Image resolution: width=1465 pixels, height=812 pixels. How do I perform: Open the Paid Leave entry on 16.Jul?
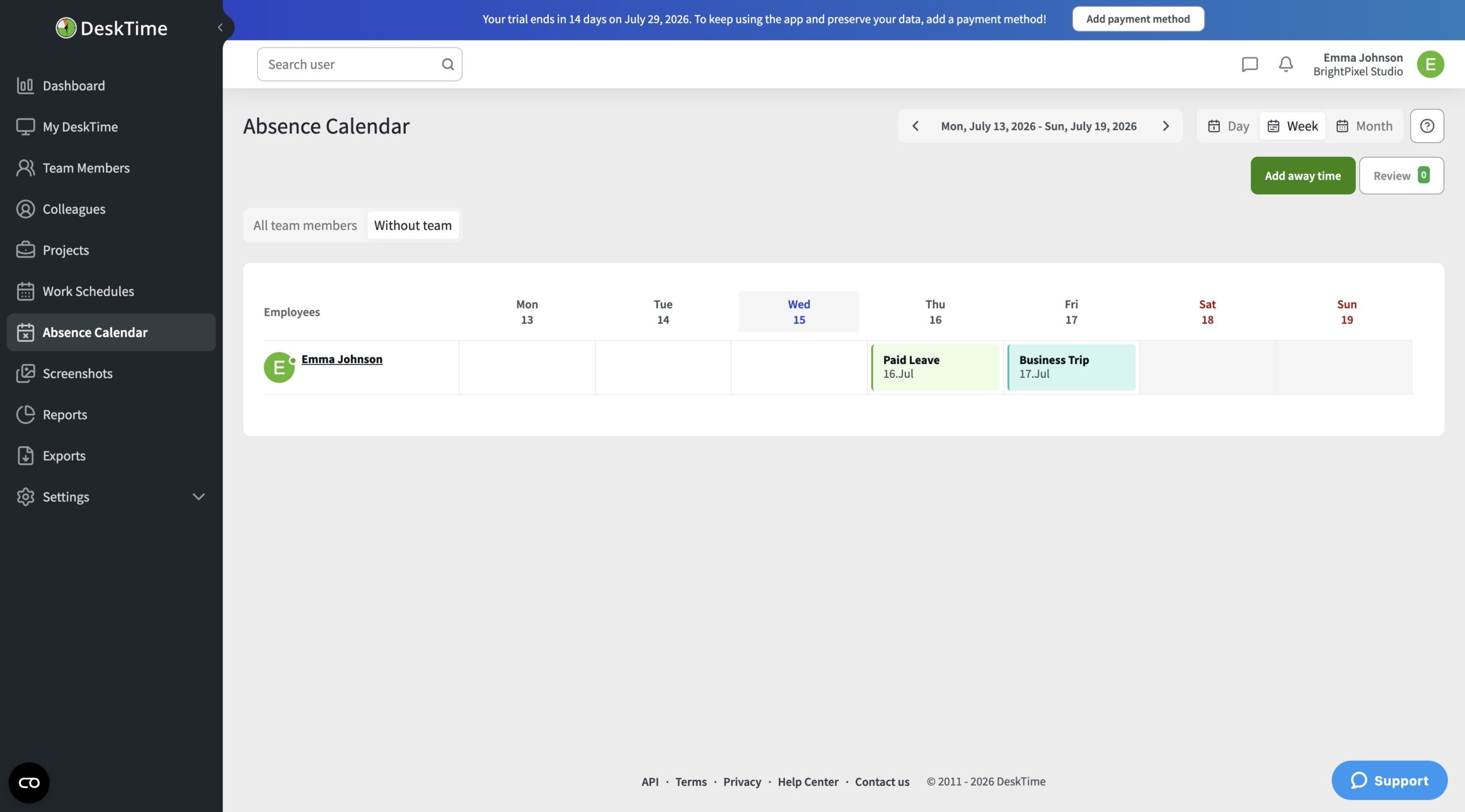935,367
